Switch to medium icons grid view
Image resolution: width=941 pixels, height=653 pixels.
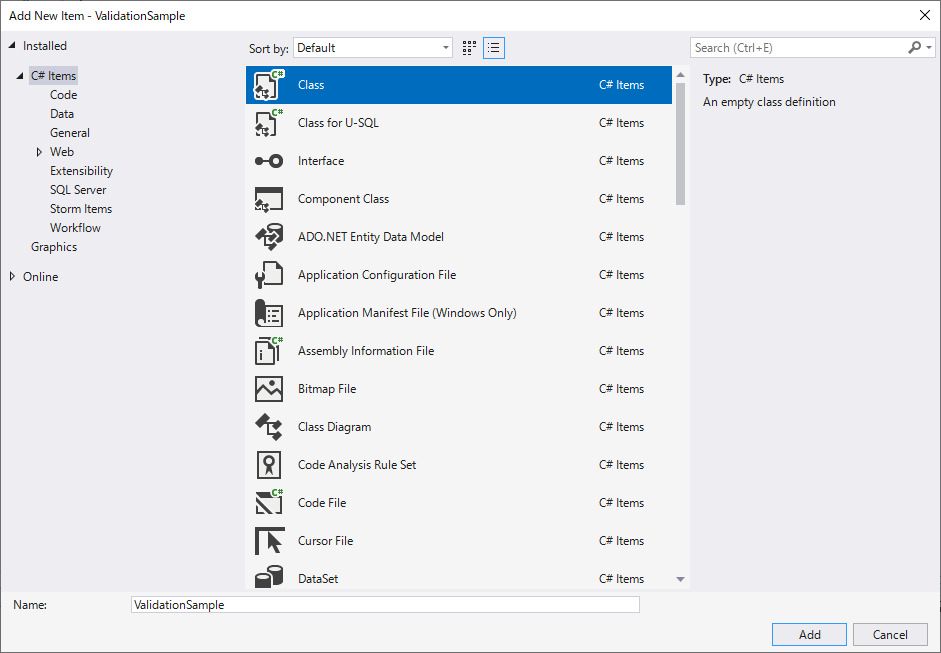469,48
